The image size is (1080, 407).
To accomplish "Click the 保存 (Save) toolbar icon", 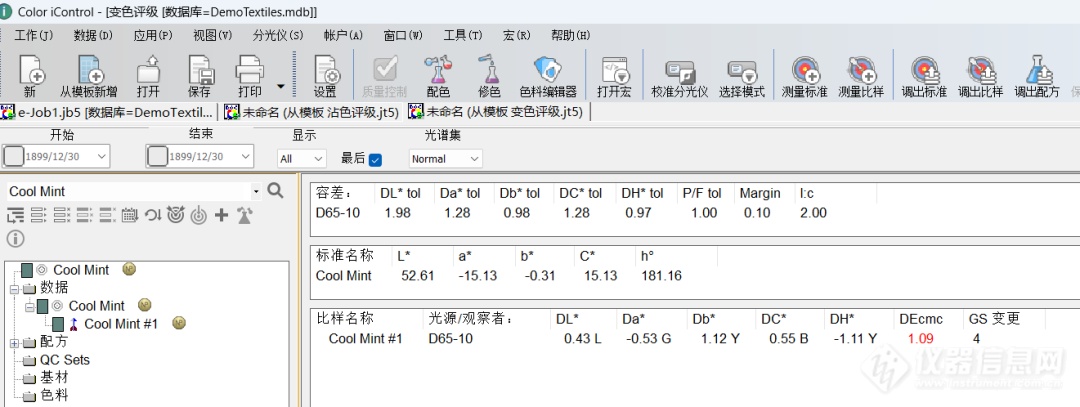I will pos(200,76).
